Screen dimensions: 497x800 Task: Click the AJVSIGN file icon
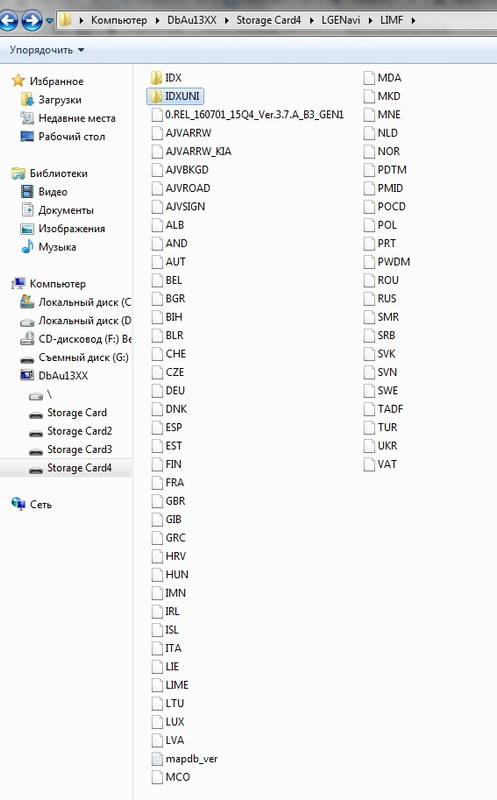point(157,206)
